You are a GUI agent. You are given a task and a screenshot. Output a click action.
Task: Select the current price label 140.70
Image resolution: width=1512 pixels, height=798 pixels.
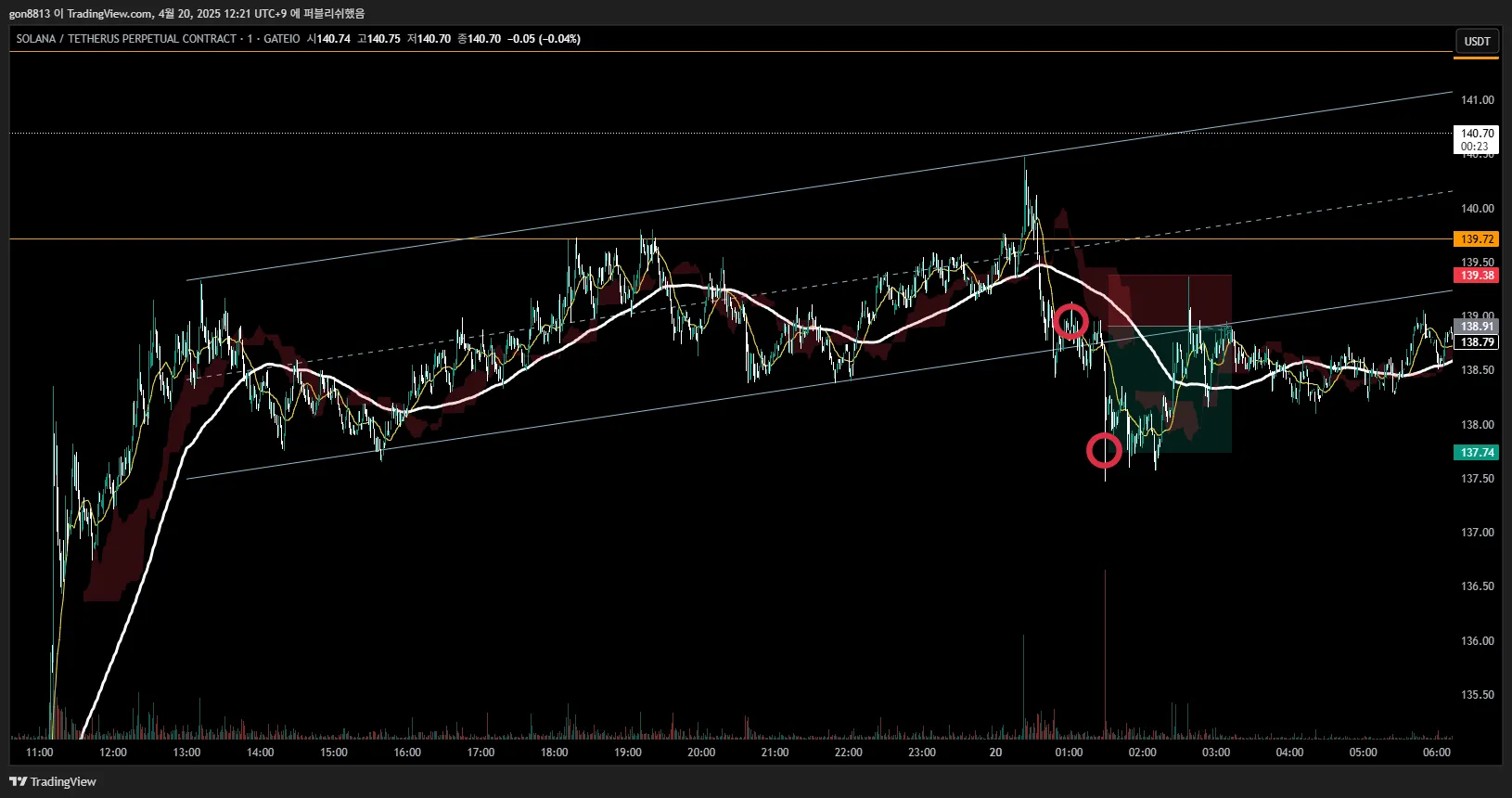pos(1477,134)
